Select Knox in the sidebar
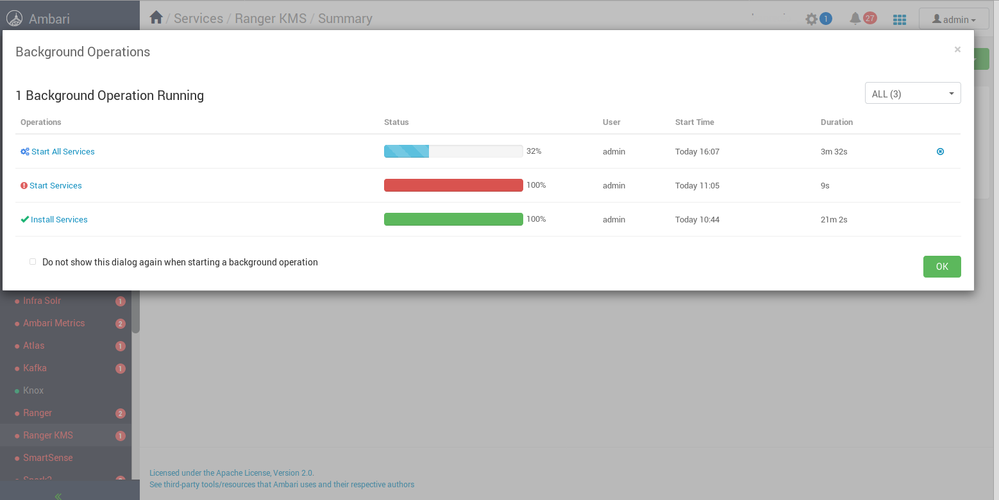Image resolution: width=999 pixels, height=500 pixels. click(x=33, y=390)
